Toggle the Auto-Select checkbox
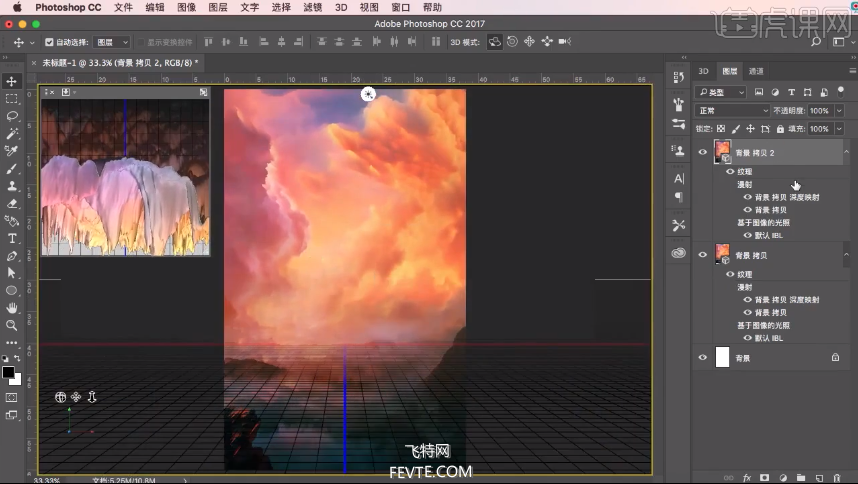The height and width of the screenshot is (484, 858). pyautogui.click(x=49, y=42)
